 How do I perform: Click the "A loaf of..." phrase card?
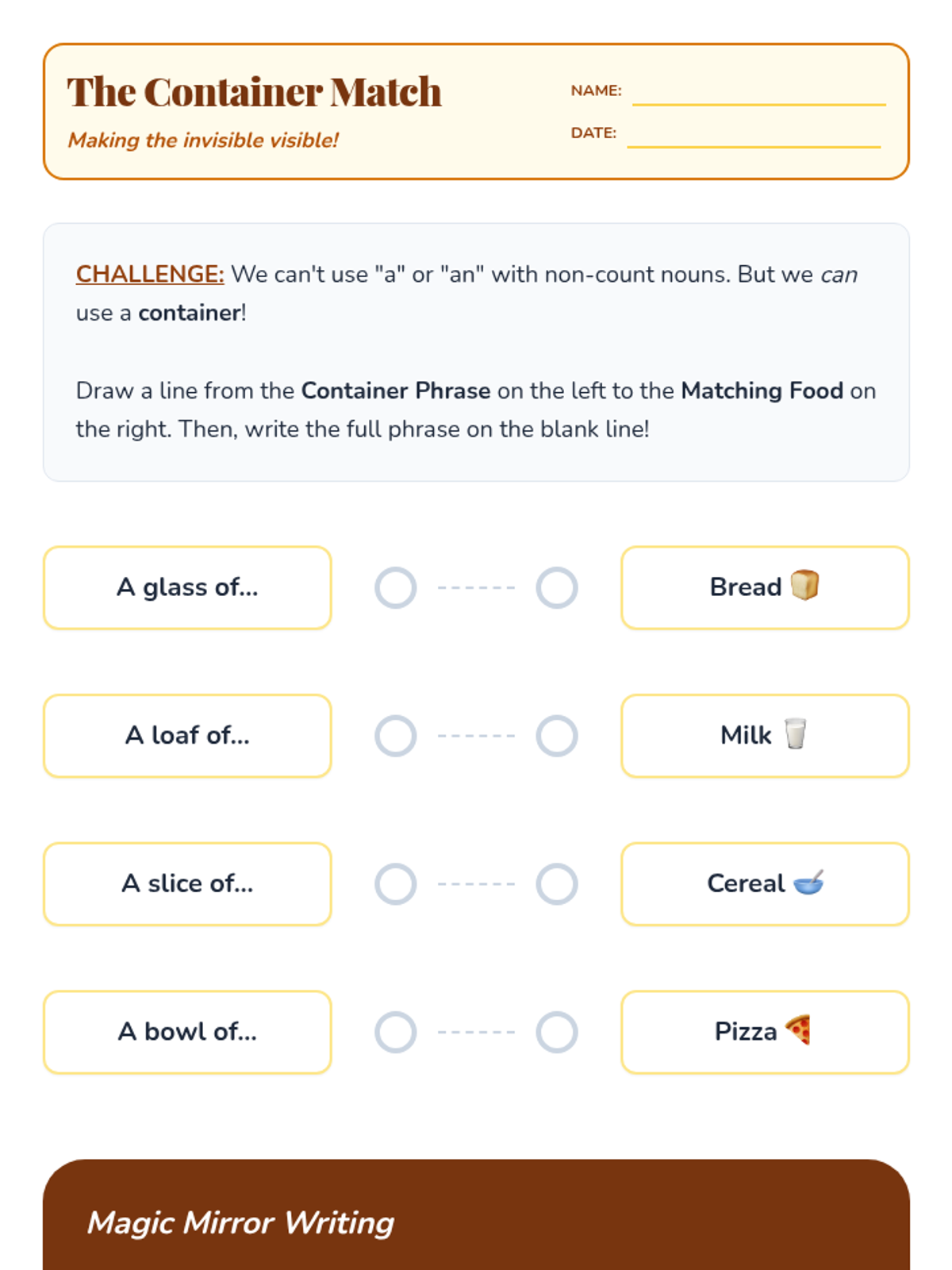pyautogui.click(x=187, y=736)
